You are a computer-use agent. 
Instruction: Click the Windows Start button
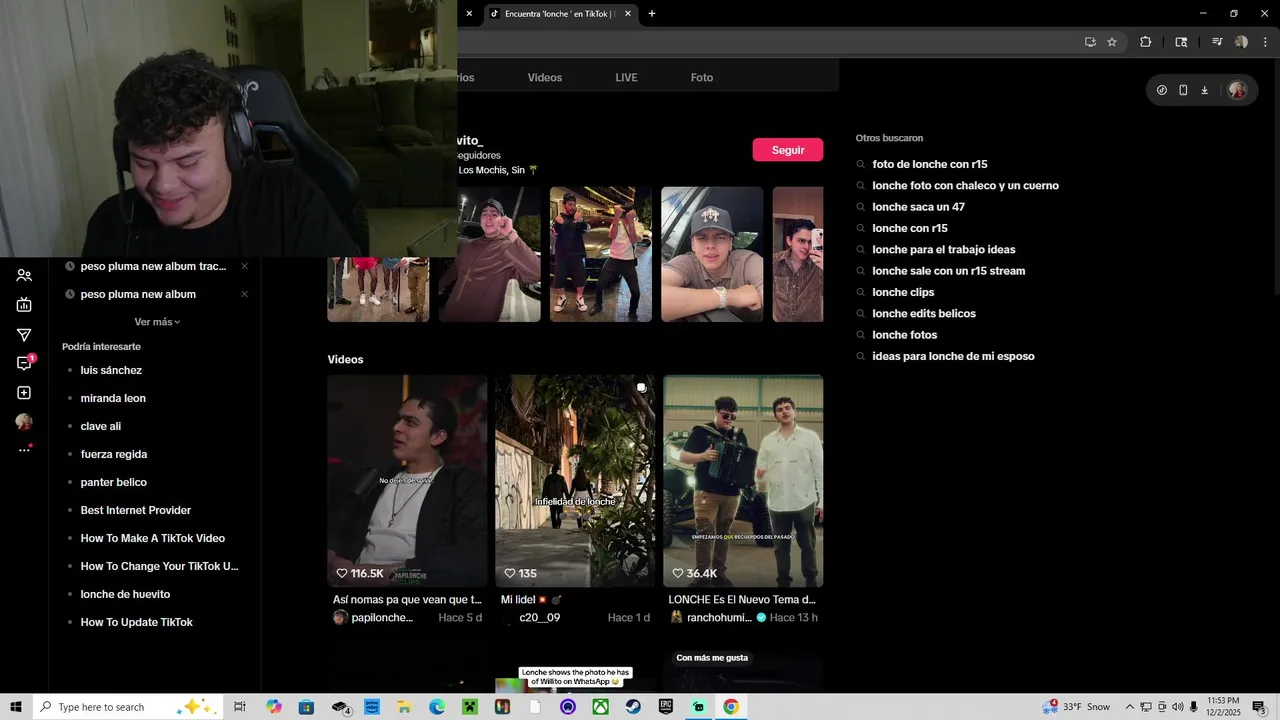[x=16, y=707]
